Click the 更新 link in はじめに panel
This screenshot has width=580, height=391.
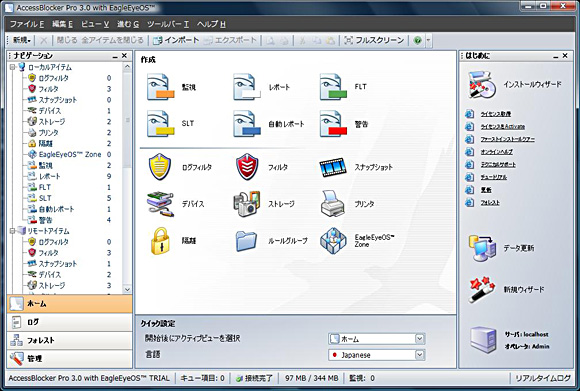tap(486, 190)
